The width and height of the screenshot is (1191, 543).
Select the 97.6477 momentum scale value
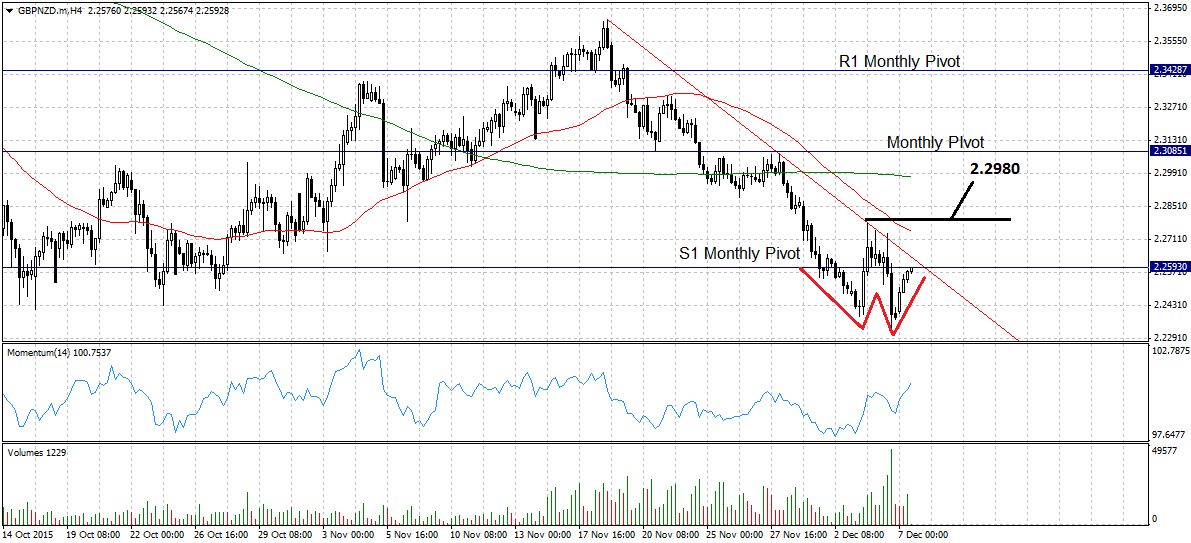1169,435
